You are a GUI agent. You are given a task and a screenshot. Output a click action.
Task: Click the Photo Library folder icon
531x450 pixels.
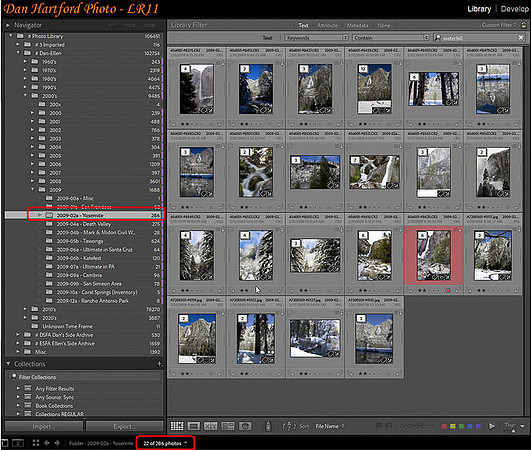[20, 36]
